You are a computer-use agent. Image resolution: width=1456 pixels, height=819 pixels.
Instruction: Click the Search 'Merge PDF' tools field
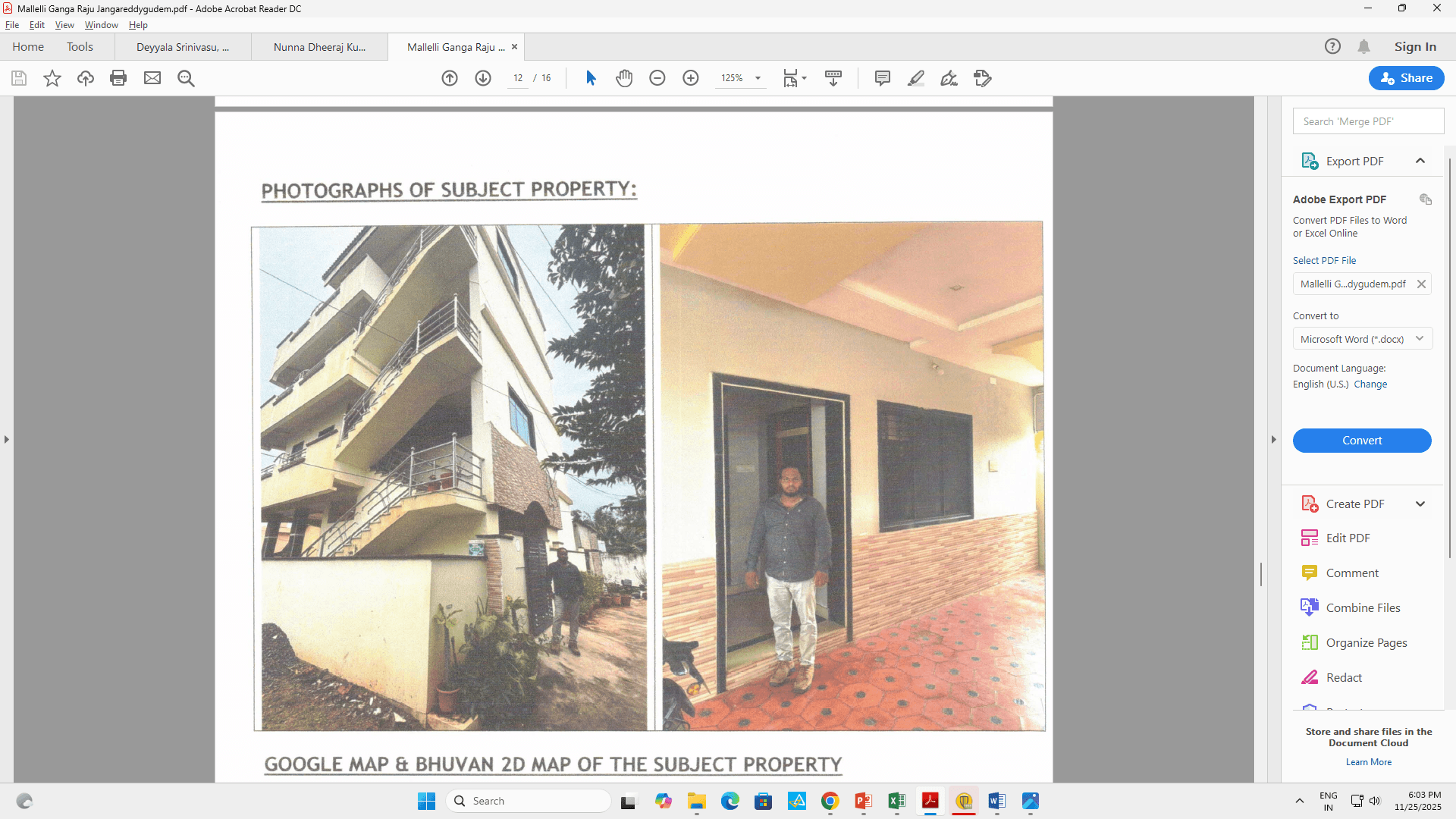(1368, 121)
